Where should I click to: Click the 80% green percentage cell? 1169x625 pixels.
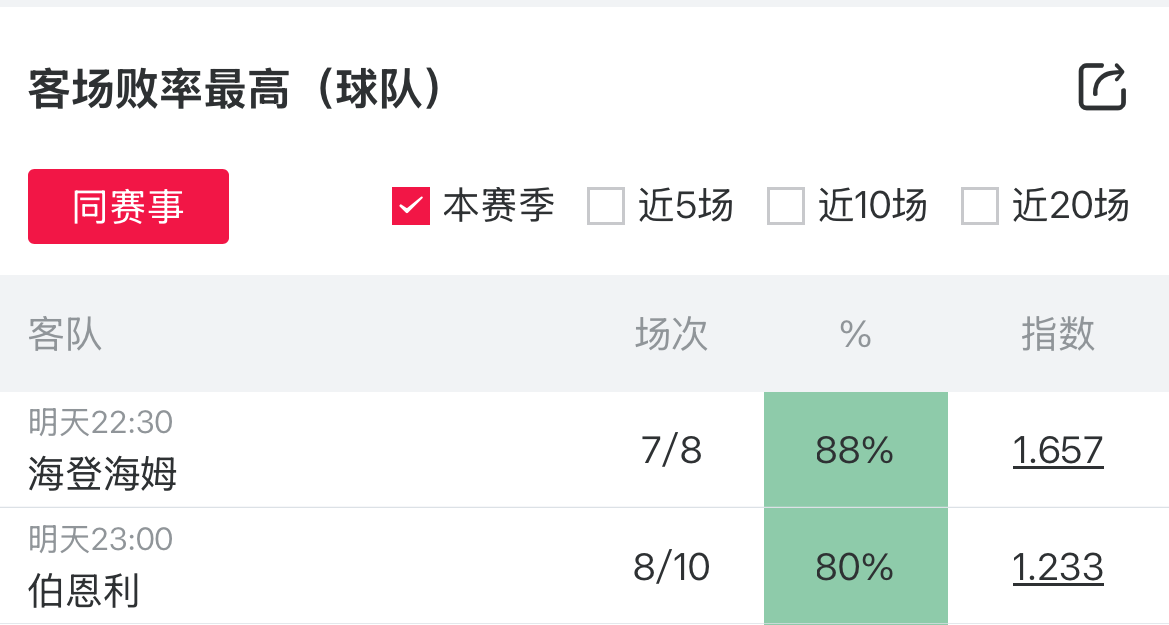855,567
